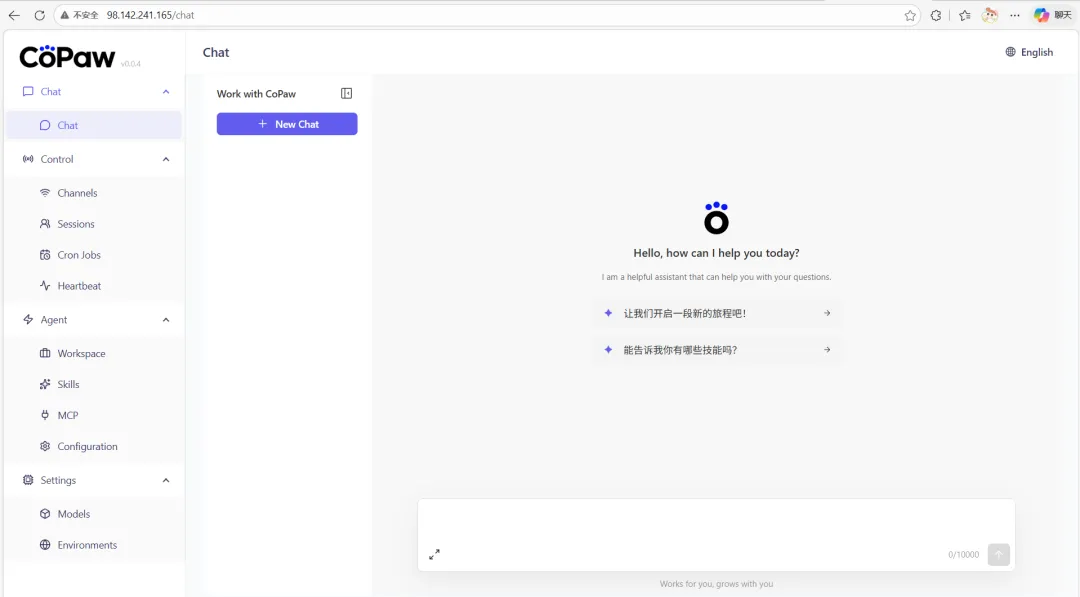Open browser profile avatar
Image resolution: width=1080 pixels, height=597 pixels.
coord(990,15)
